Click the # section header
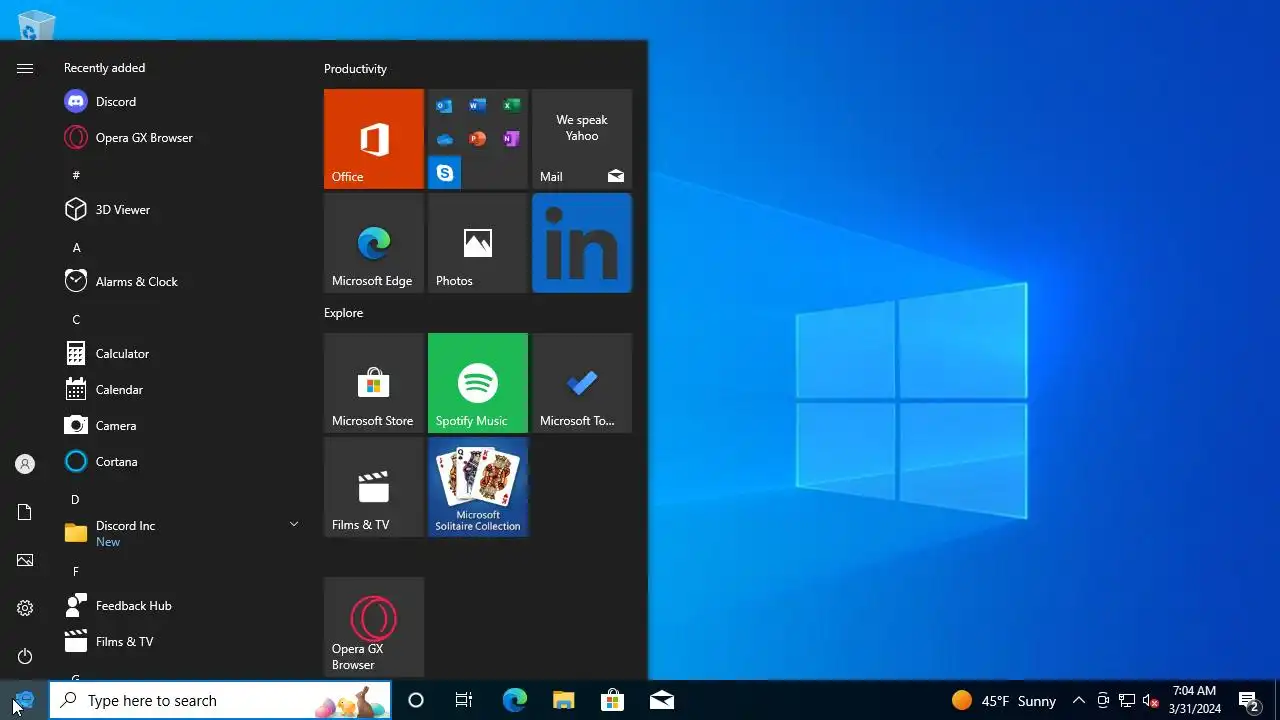This screenshot has width=1280, height=720. click(x=76, y=175)
